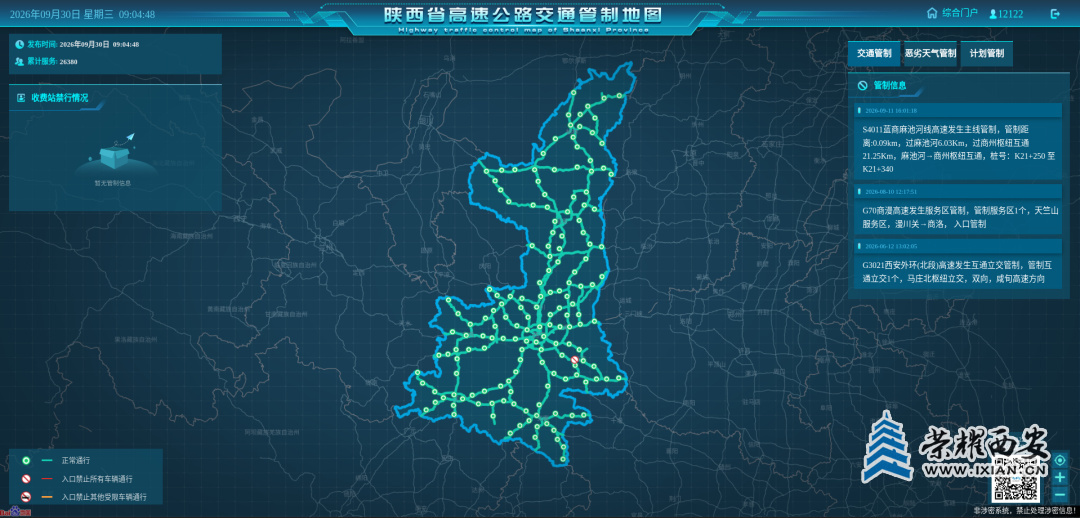1080x518 pixels.
Task: Click the 2026-06-12 13:02:05 timestamp
Action: click(x=891, y=246)
